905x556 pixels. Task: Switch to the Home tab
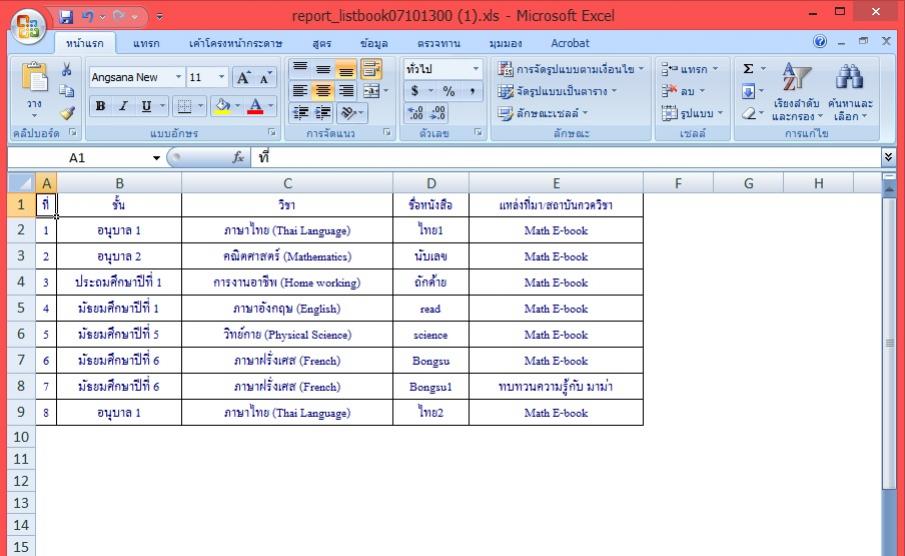point(84,43)
